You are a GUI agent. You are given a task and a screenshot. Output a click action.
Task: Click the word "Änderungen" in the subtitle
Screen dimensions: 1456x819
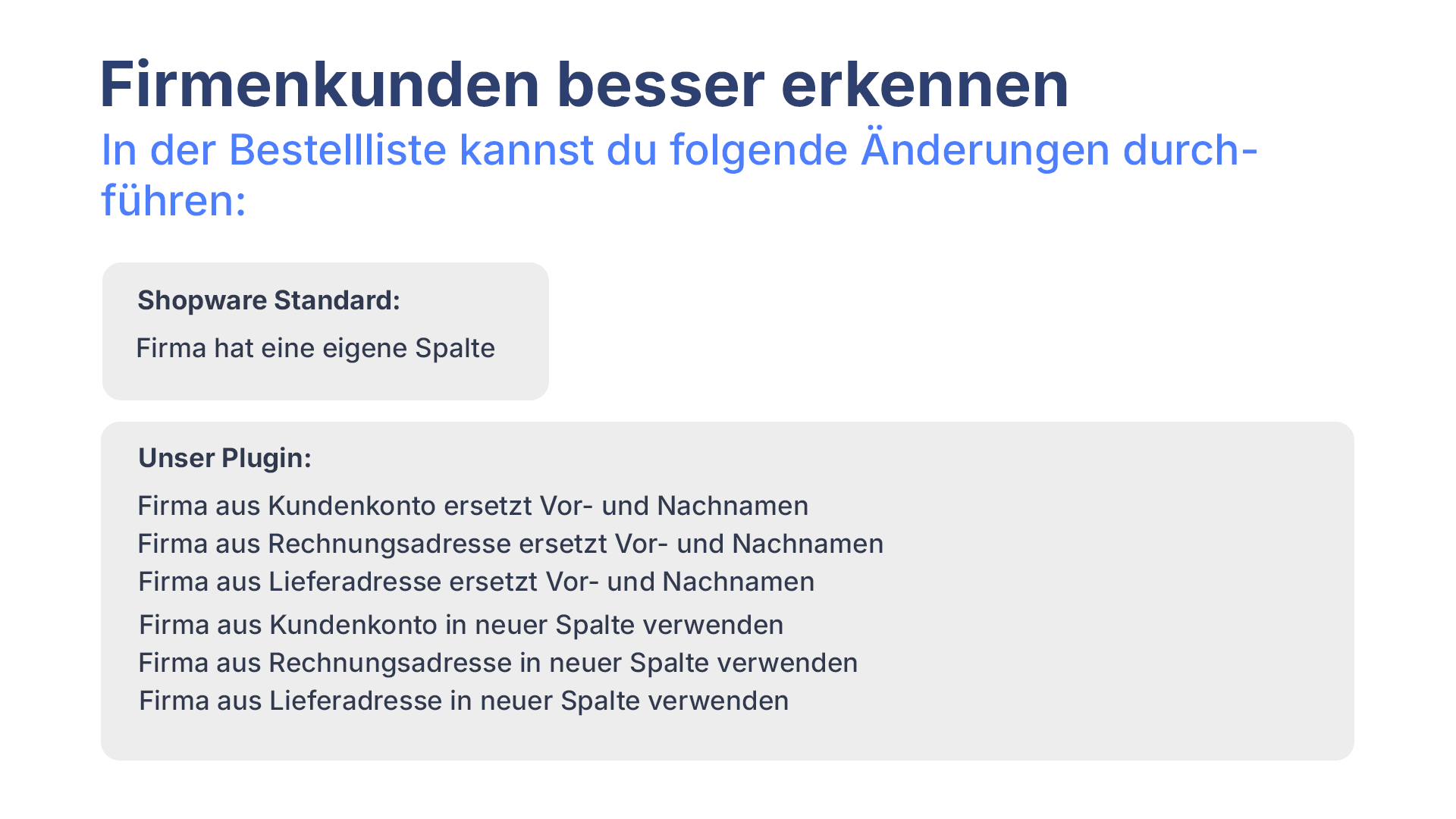point(984,149)
